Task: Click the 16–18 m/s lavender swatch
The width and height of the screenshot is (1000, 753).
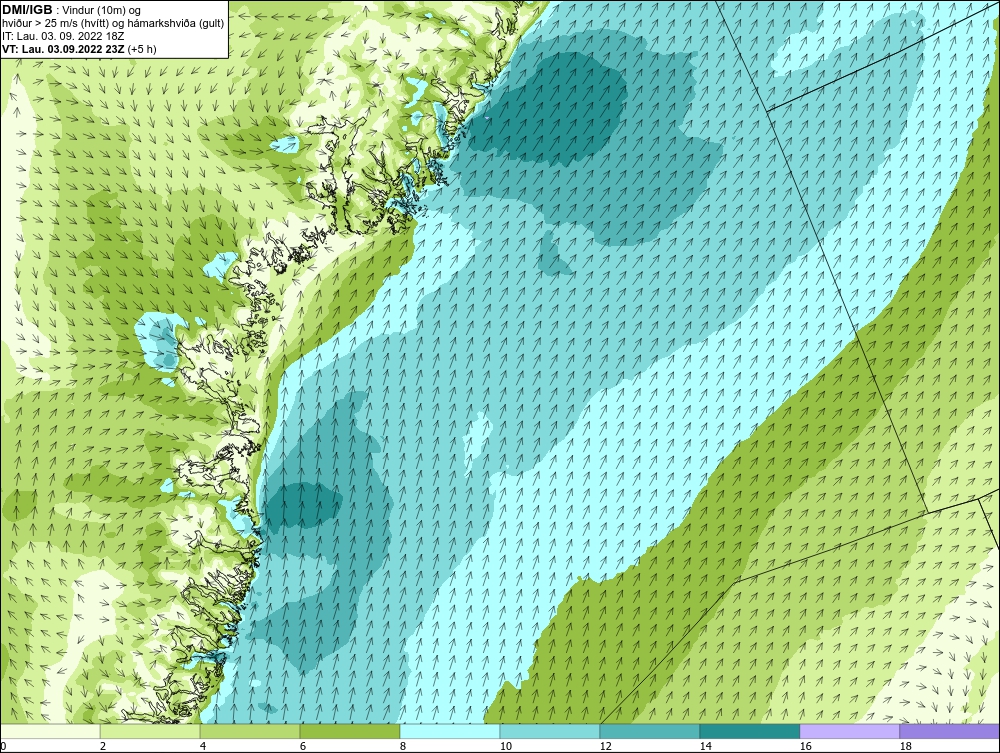Action: coord(849,731)
